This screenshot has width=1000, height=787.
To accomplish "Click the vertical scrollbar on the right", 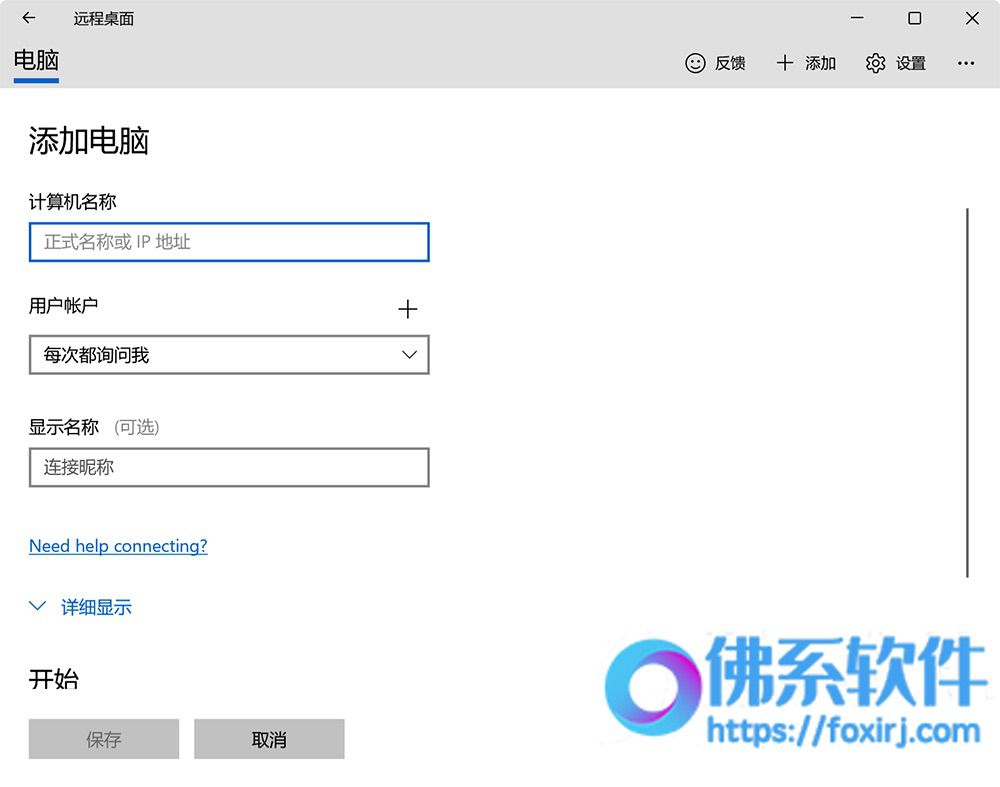I will [x=967, y=393].
